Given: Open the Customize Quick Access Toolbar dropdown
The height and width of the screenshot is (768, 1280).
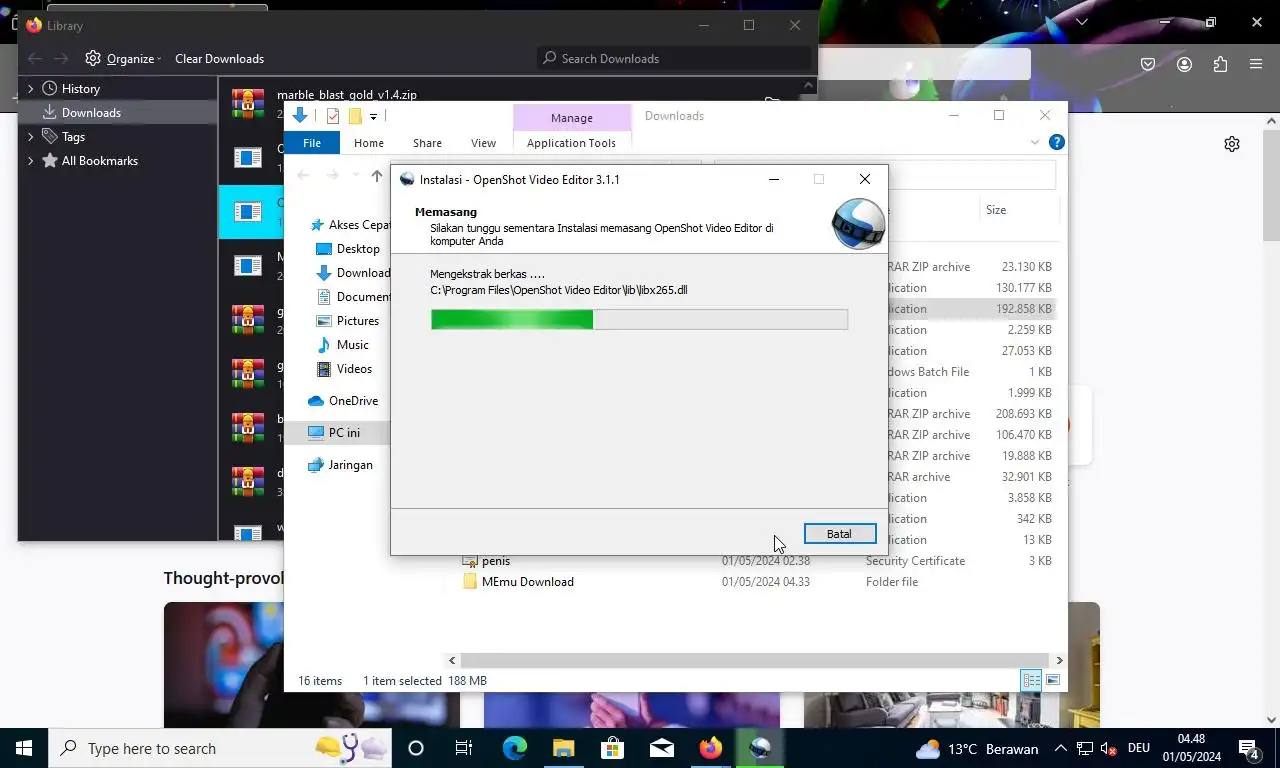Looking at the screenshot, I should 374,117.
